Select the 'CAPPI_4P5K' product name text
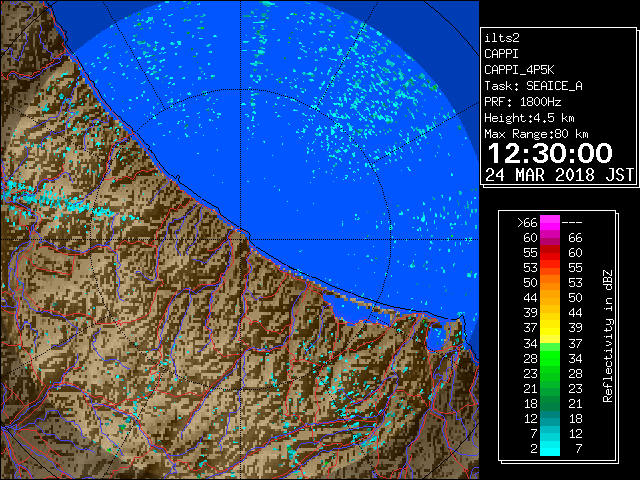This screenshot has height=480, width=640. point(519,70)
